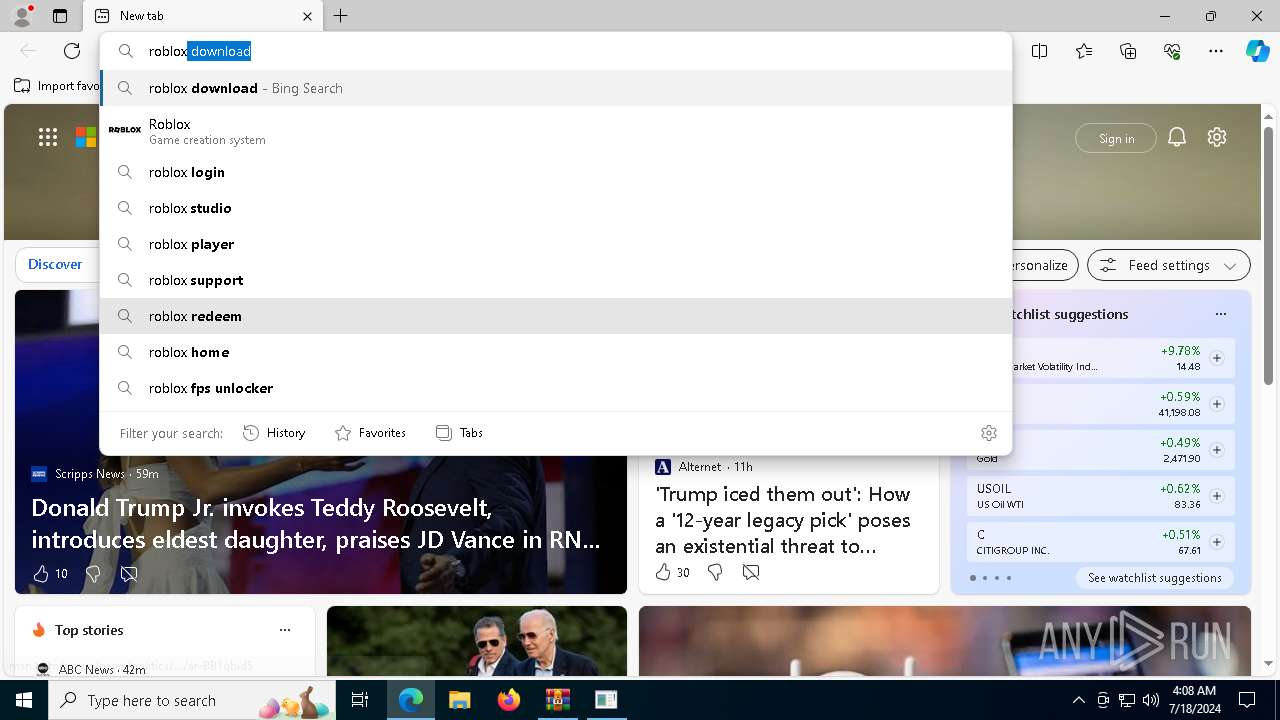Pick the roblox support suggestion
Image resolution: width=1280 pixels, height=720 pixels.
point(556,280)
